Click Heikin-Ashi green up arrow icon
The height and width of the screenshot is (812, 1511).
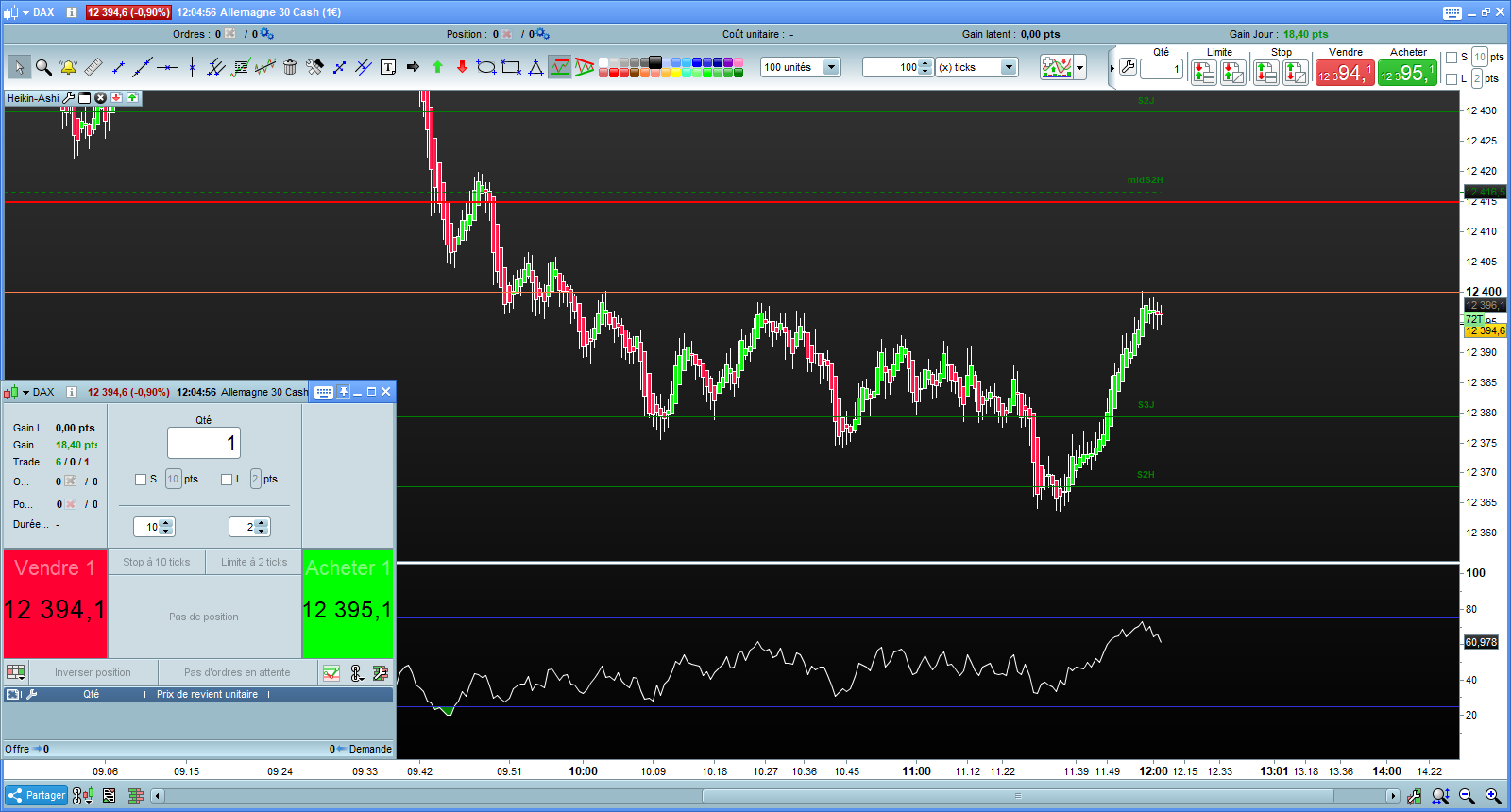132,97
